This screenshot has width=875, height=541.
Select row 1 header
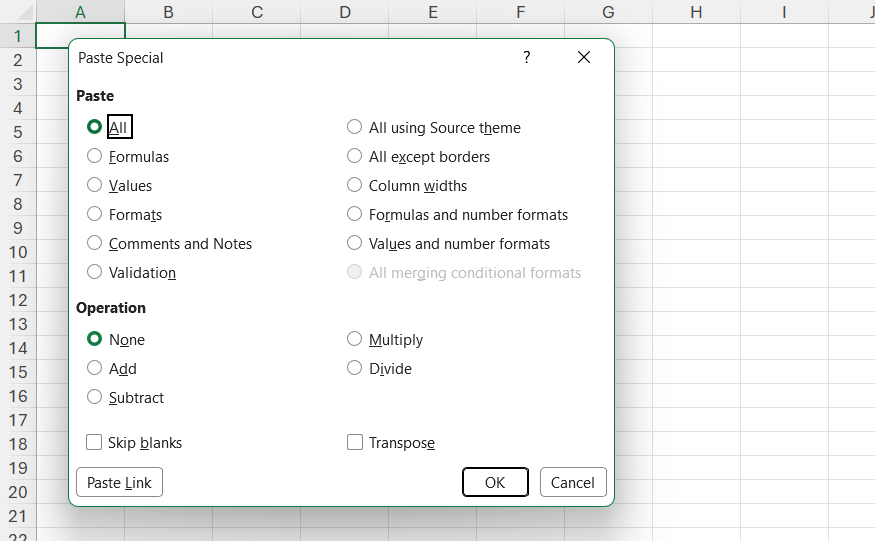[18, 36]
